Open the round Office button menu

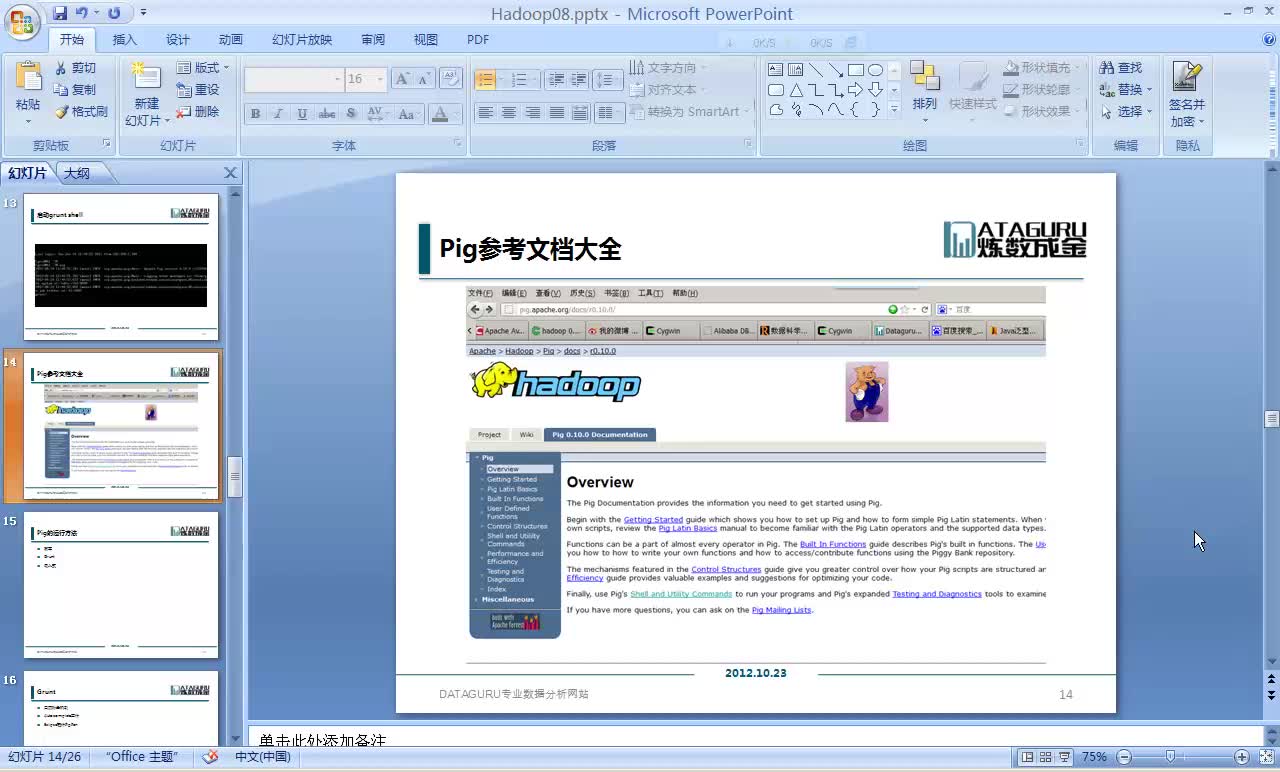(x=22, y=20)
